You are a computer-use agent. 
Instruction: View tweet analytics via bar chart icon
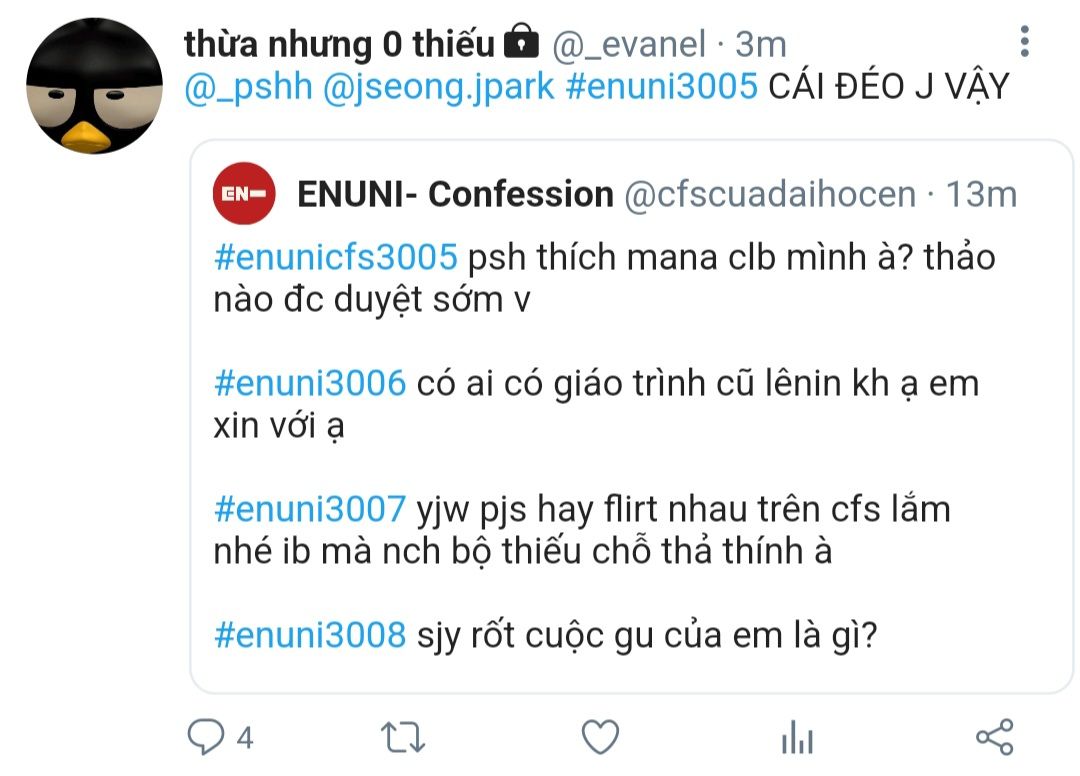(797, 737)
